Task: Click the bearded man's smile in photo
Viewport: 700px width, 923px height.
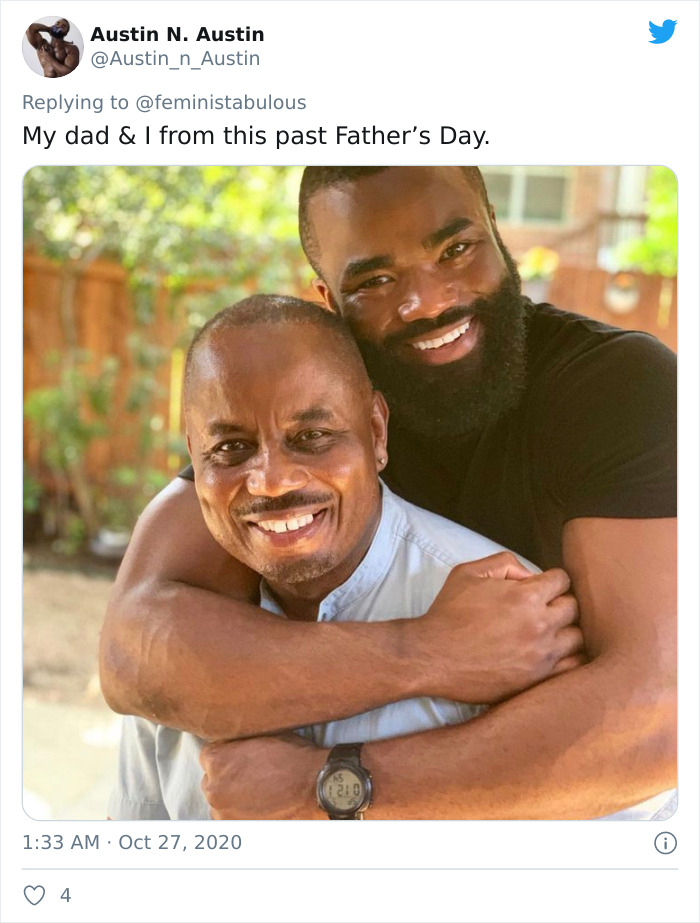Action: click(442, 338)
